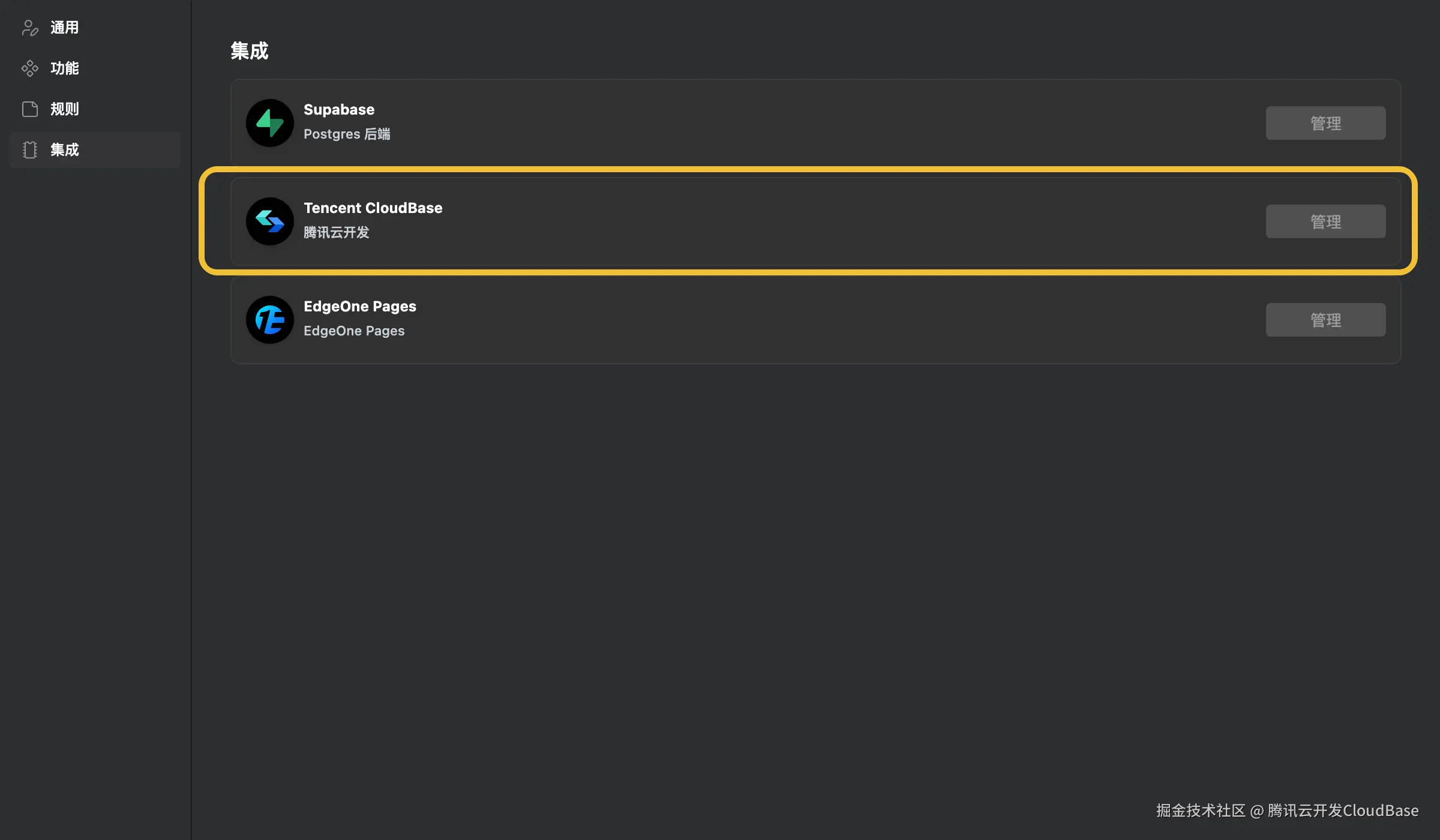Select the 集成 sidebar label

pos(65,150)
